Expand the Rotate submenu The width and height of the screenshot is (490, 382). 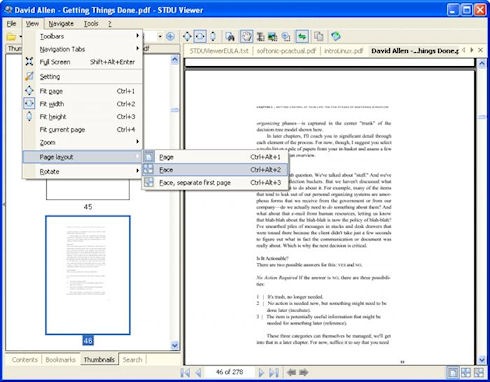[83, 172]
